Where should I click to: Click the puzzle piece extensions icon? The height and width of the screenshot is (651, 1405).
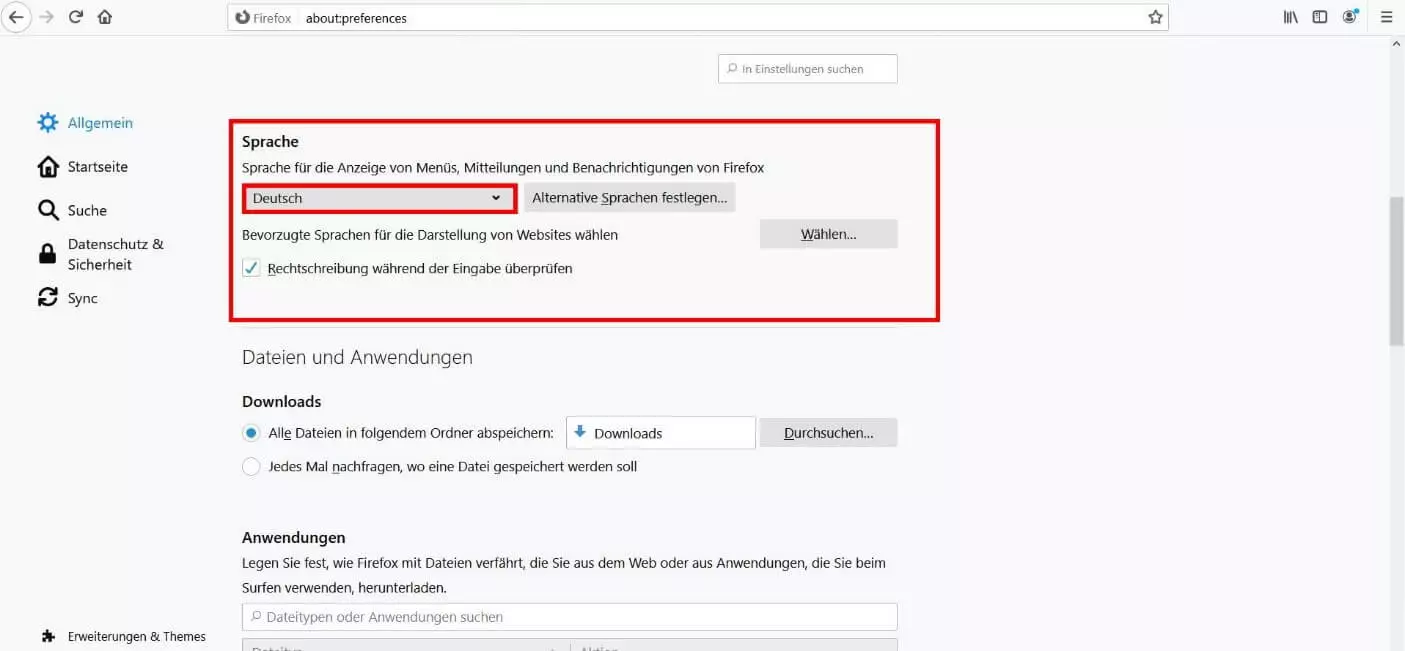[x=48, y=636]
